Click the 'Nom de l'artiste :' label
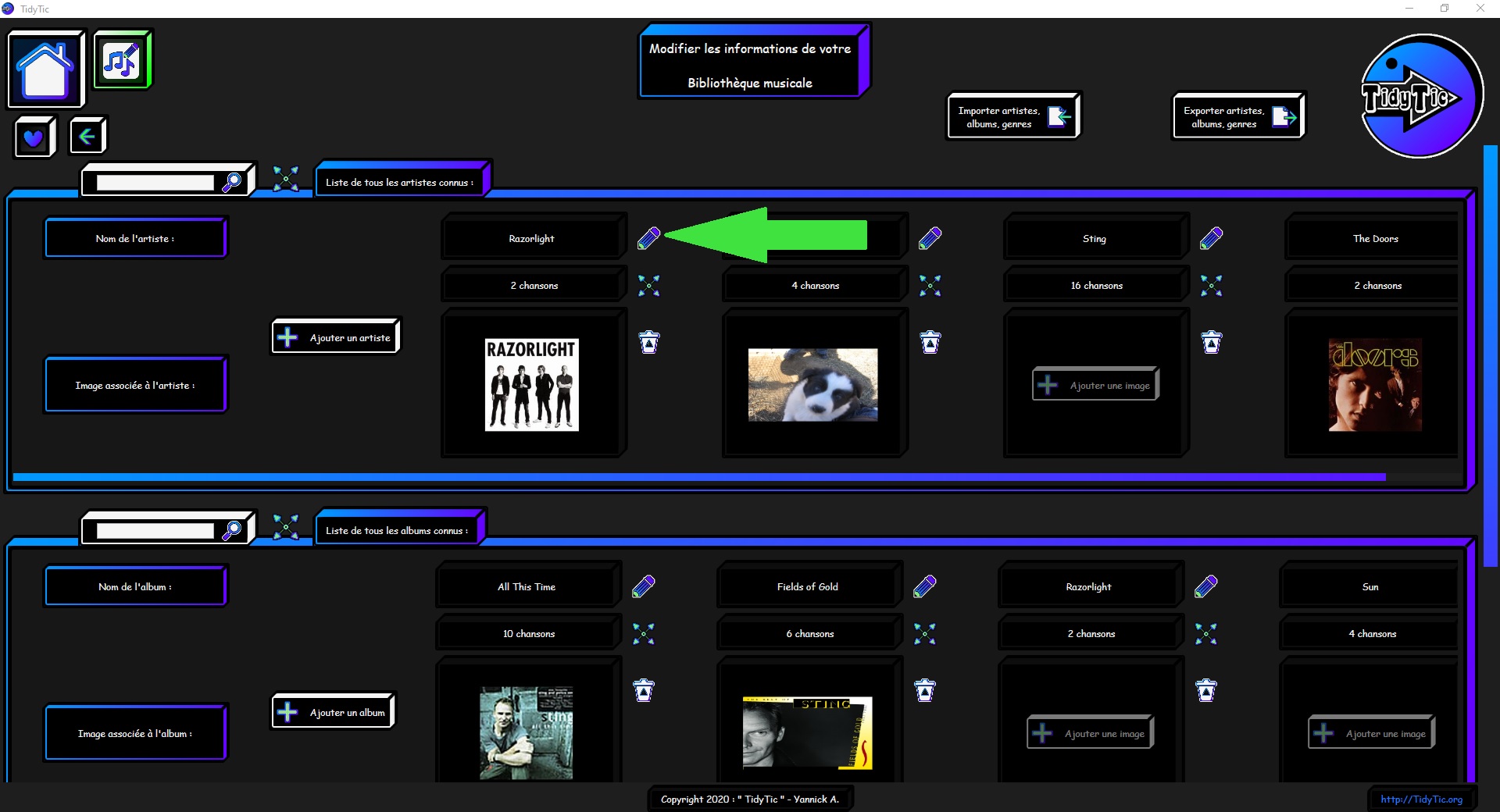 coord(136,238)
